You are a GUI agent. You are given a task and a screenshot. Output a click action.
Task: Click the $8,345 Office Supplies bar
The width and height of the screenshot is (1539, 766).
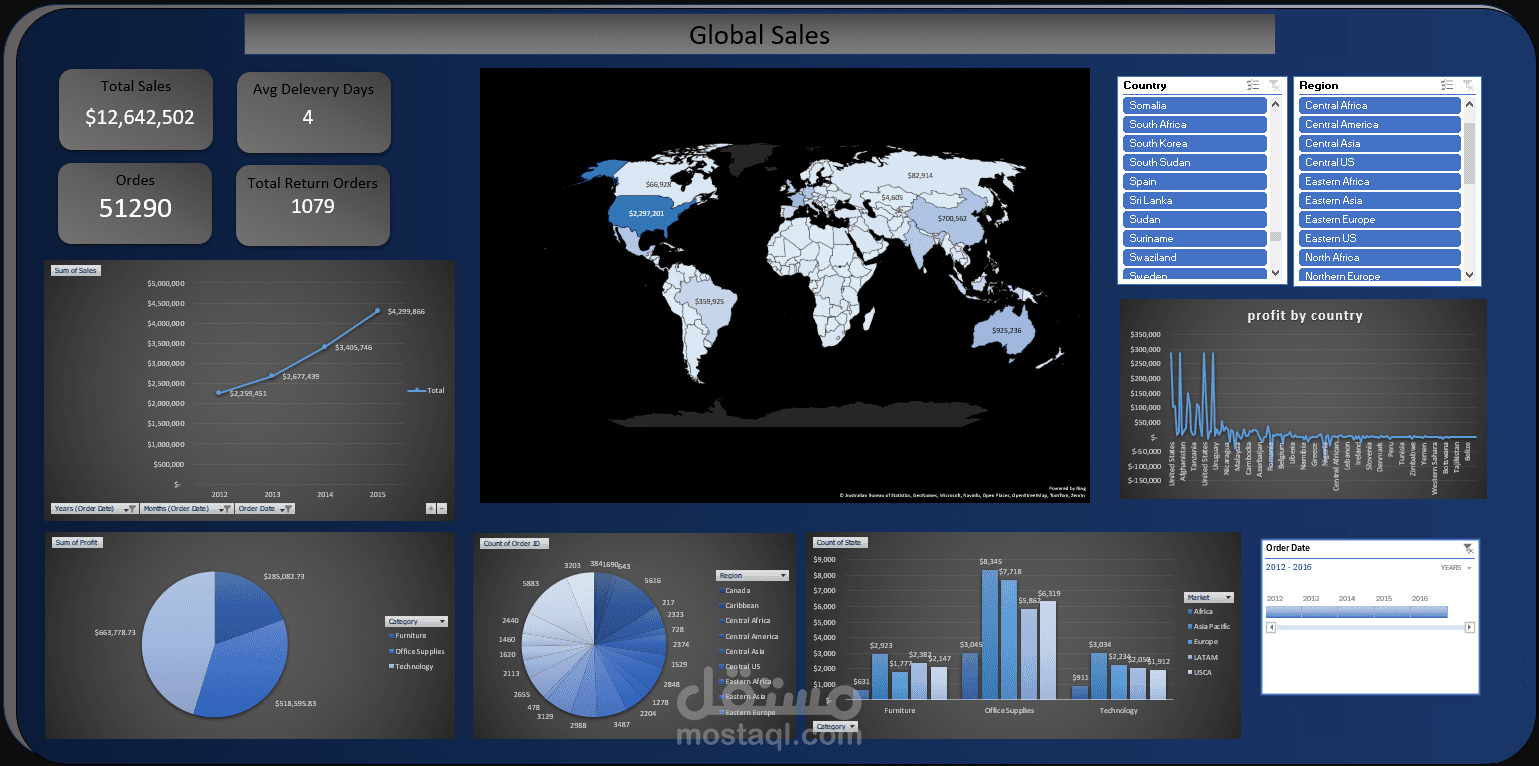pyautogui.click(x=990, y=634)
